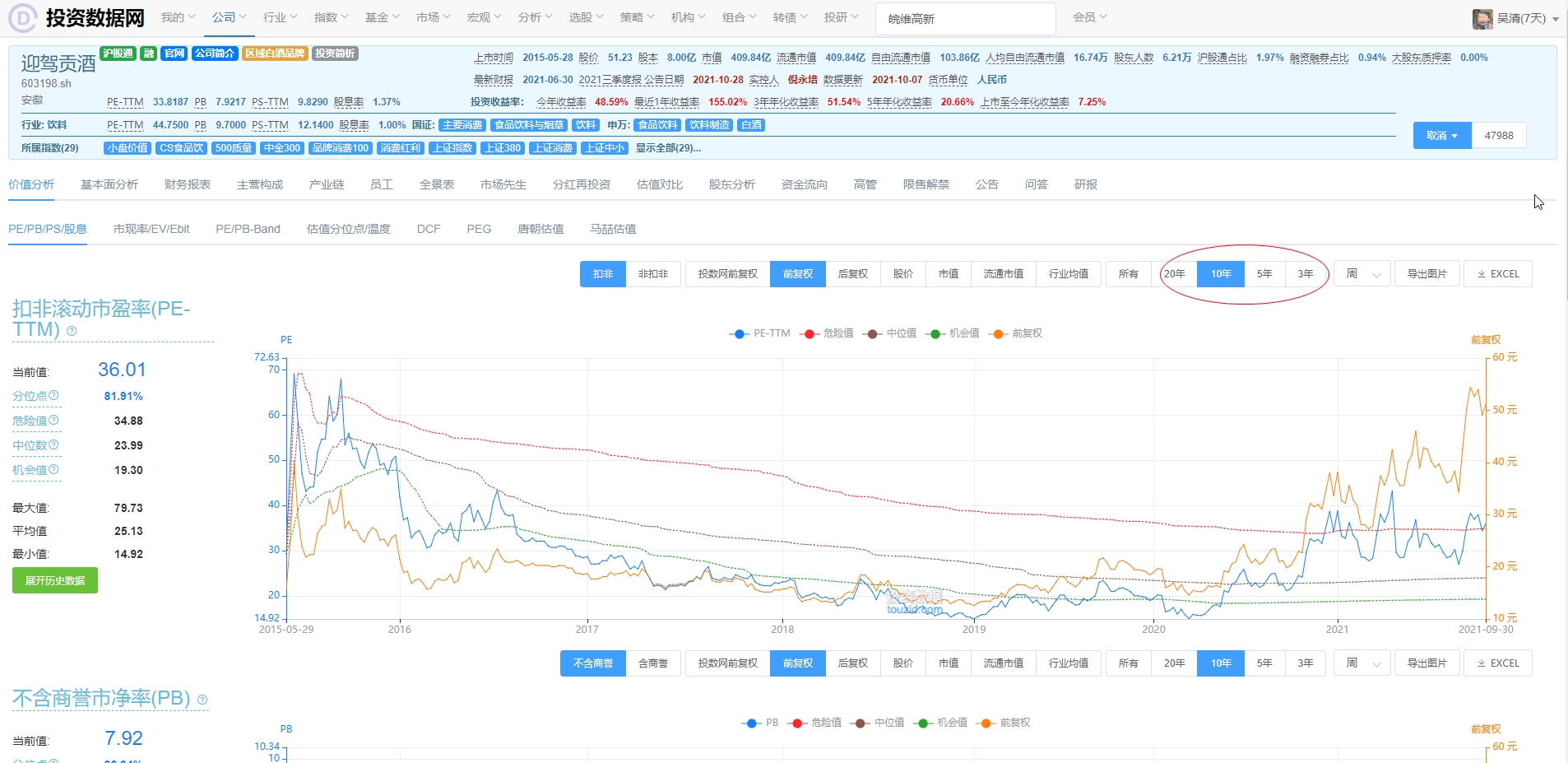Select 后复权 in the PE chart toolbar
1568x763 pixels.
(853, 274)
